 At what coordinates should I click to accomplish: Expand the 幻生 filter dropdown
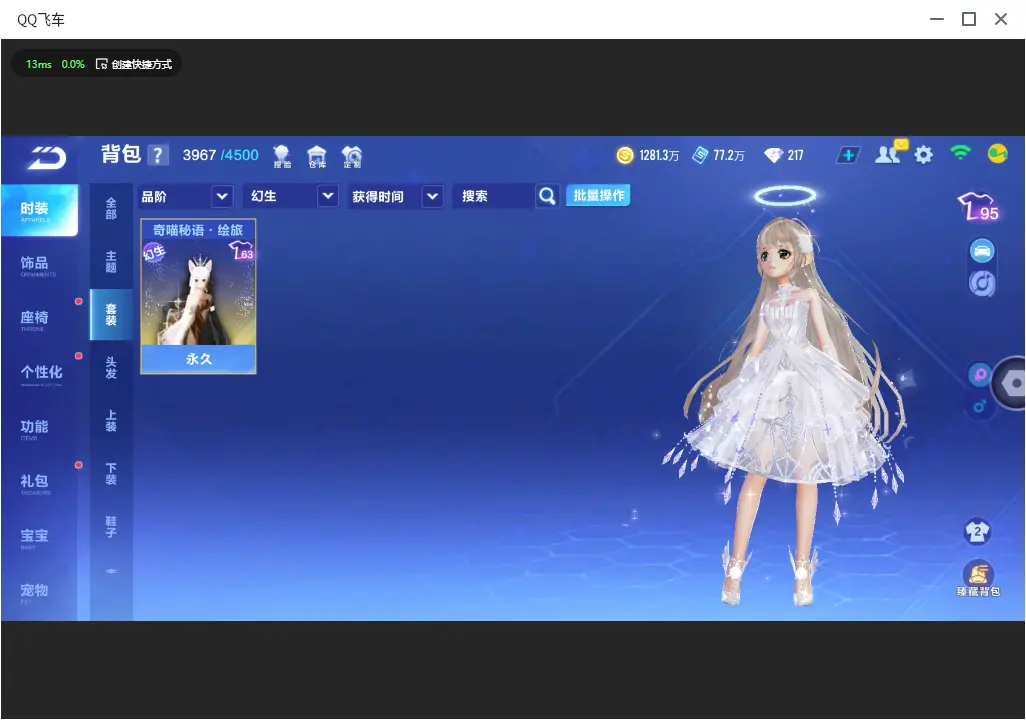(291, 196)
